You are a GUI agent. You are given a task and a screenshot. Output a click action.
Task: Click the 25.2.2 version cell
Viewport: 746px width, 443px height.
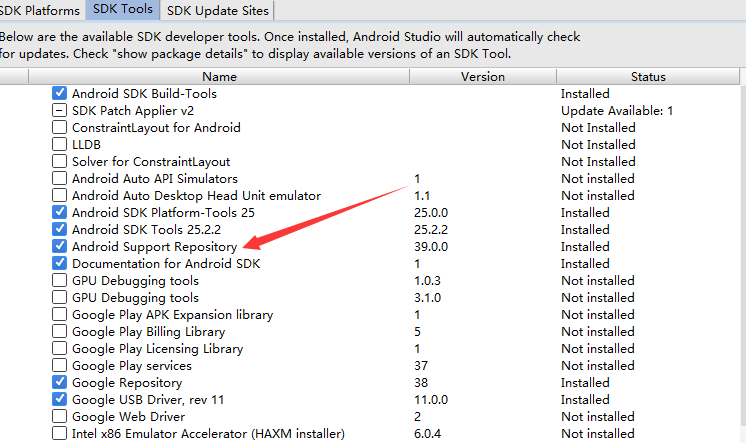(x=431, y=230)
